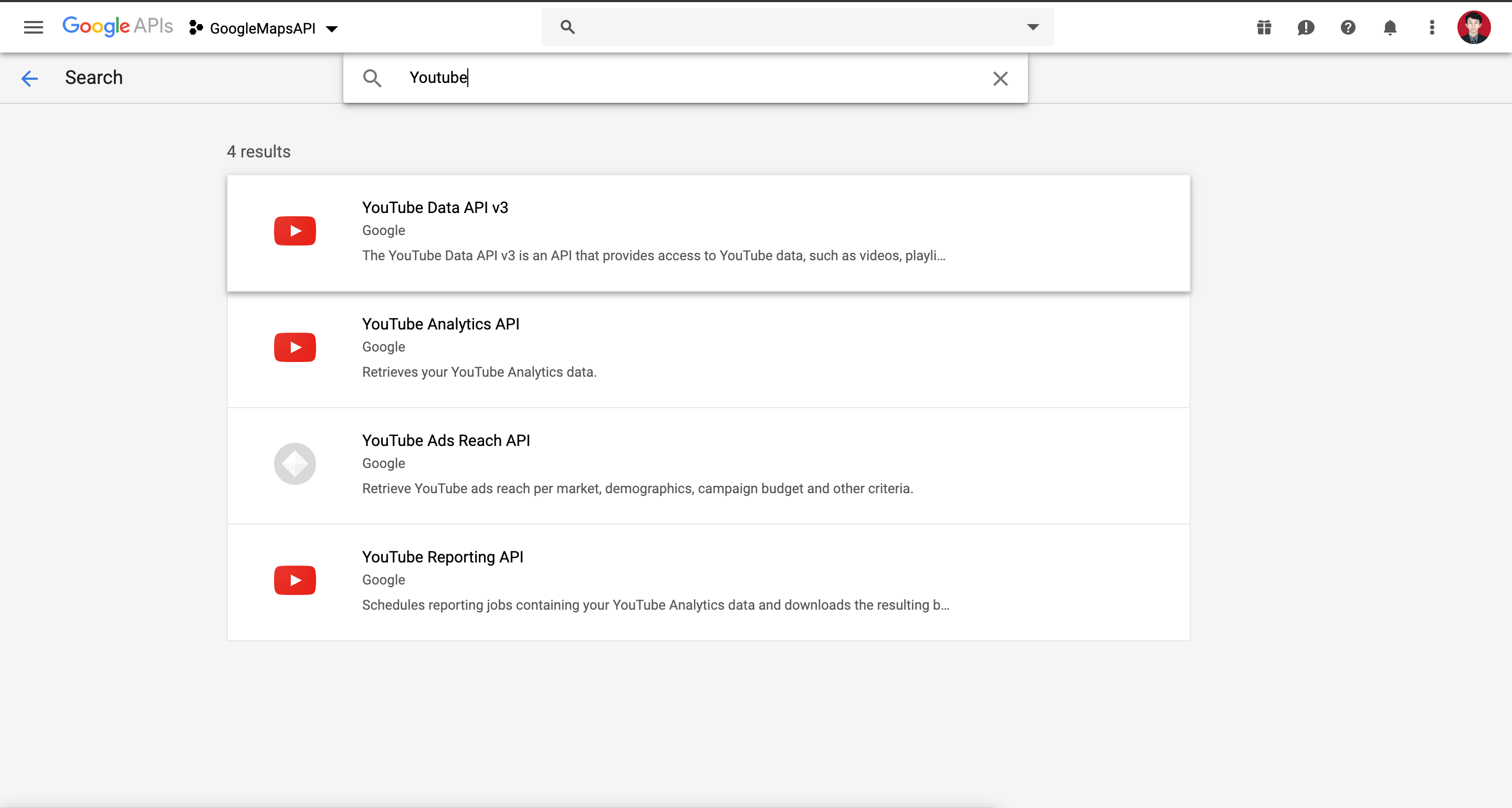Click the YouTube Data API v3 logo

click(295, 231)
